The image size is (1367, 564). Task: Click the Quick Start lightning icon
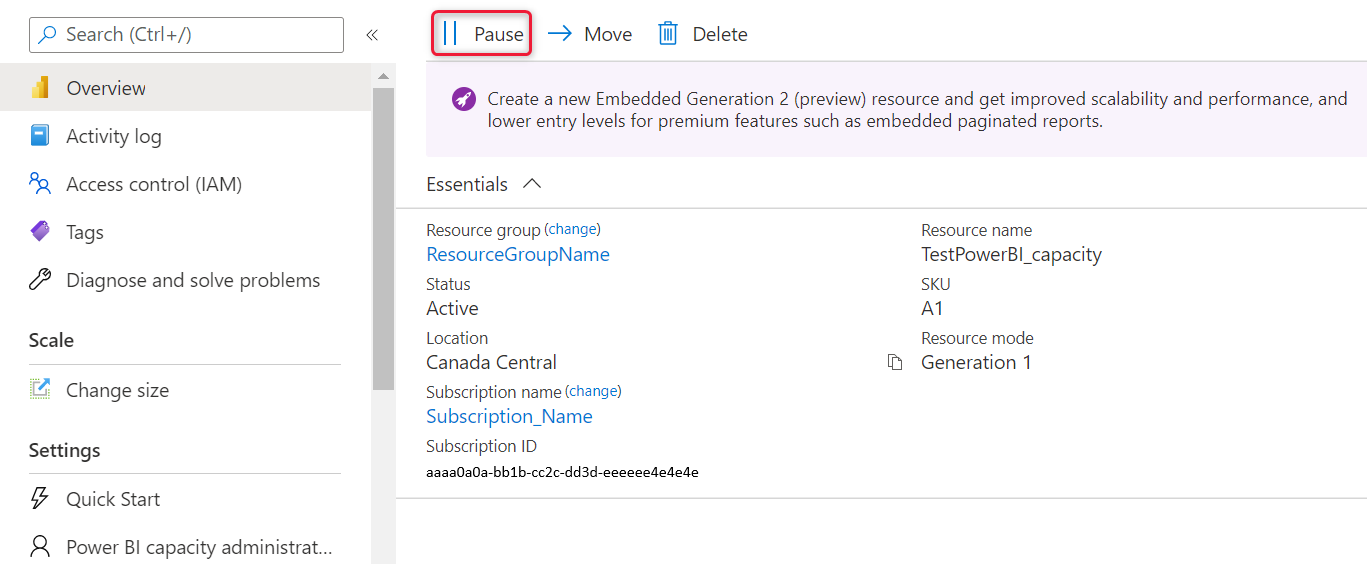point(40,499)
